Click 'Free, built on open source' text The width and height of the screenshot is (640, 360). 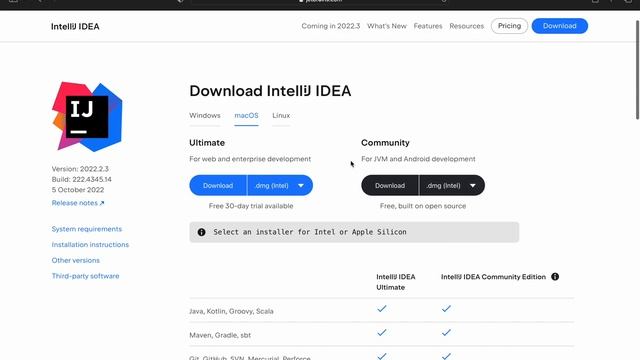tap(423, 206)
